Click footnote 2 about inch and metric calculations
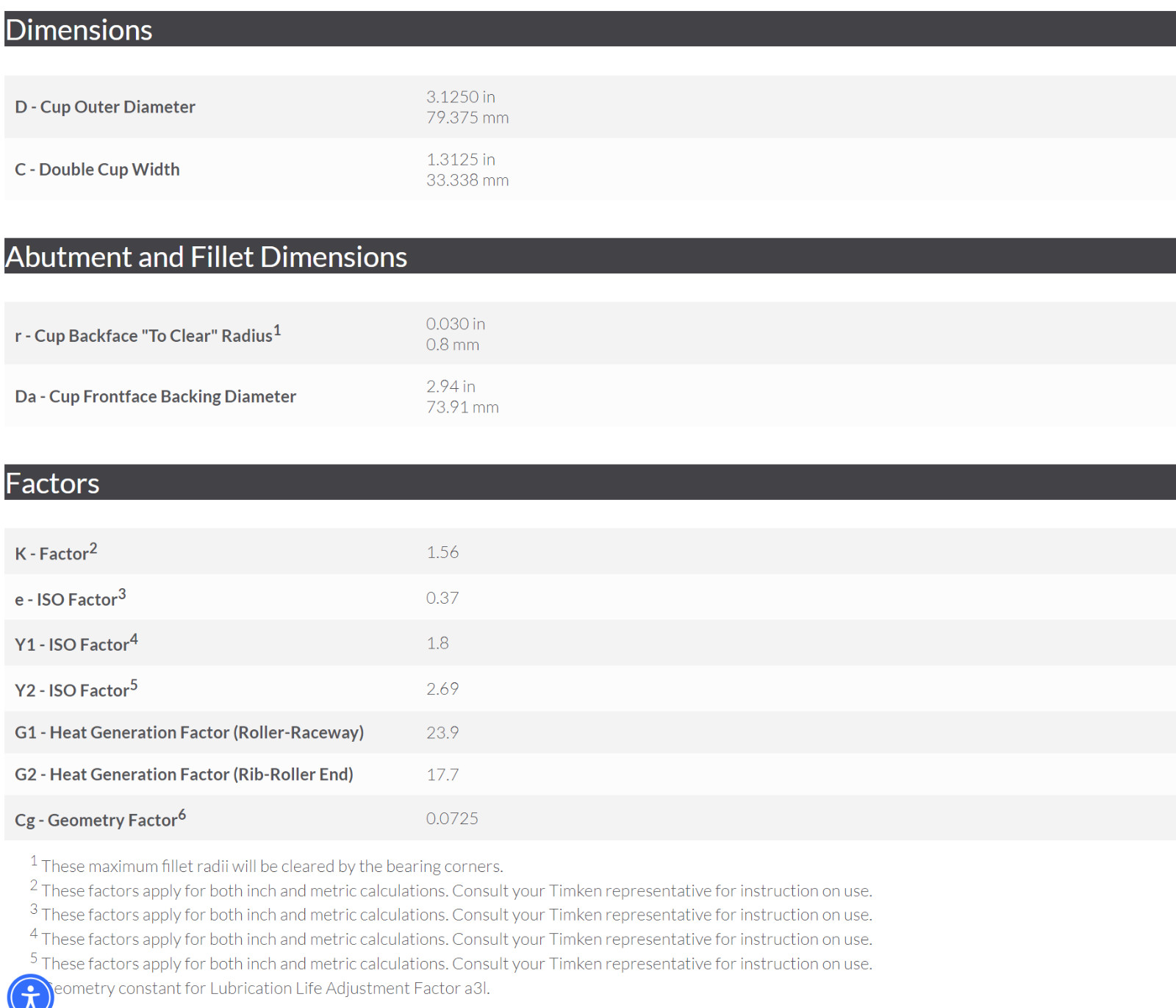 tap(451, 890)
